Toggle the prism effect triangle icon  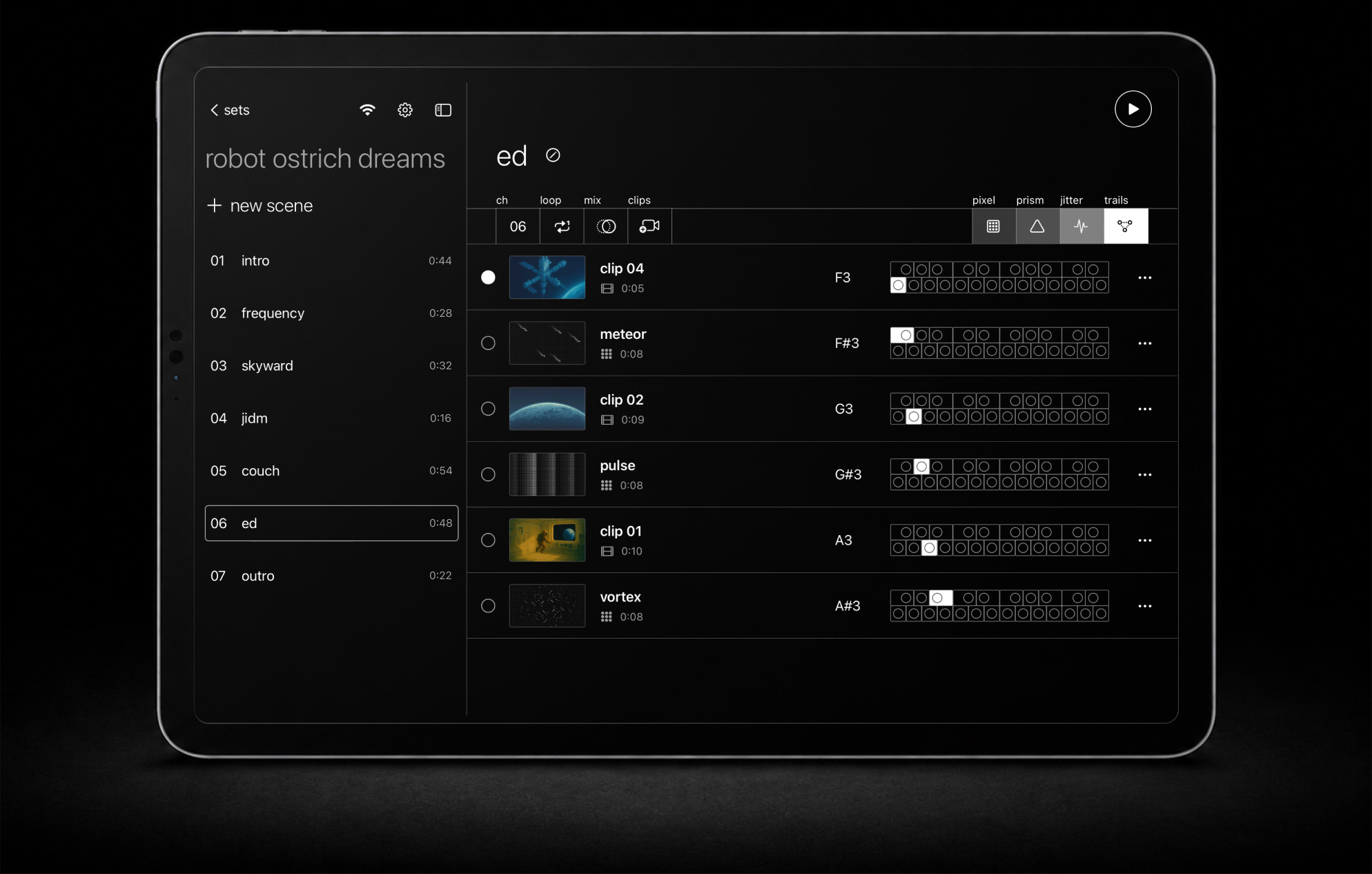[1037, 226]
